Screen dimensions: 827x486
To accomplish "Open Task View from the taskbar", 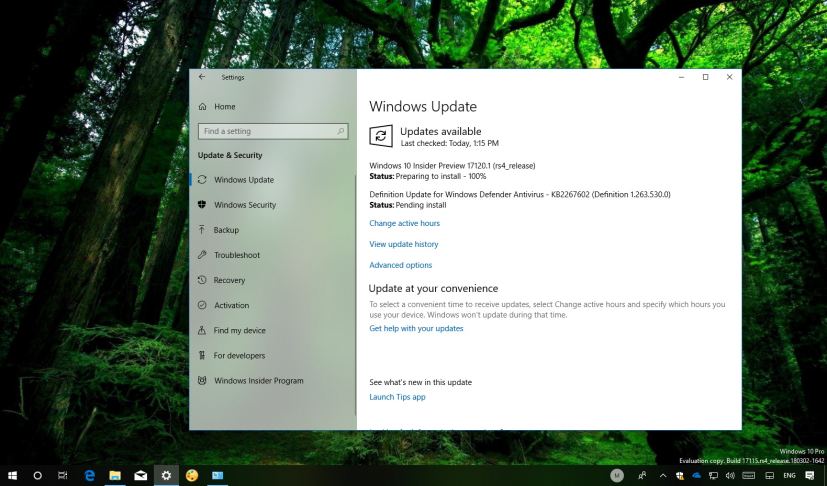I will [x=62, y=475].
